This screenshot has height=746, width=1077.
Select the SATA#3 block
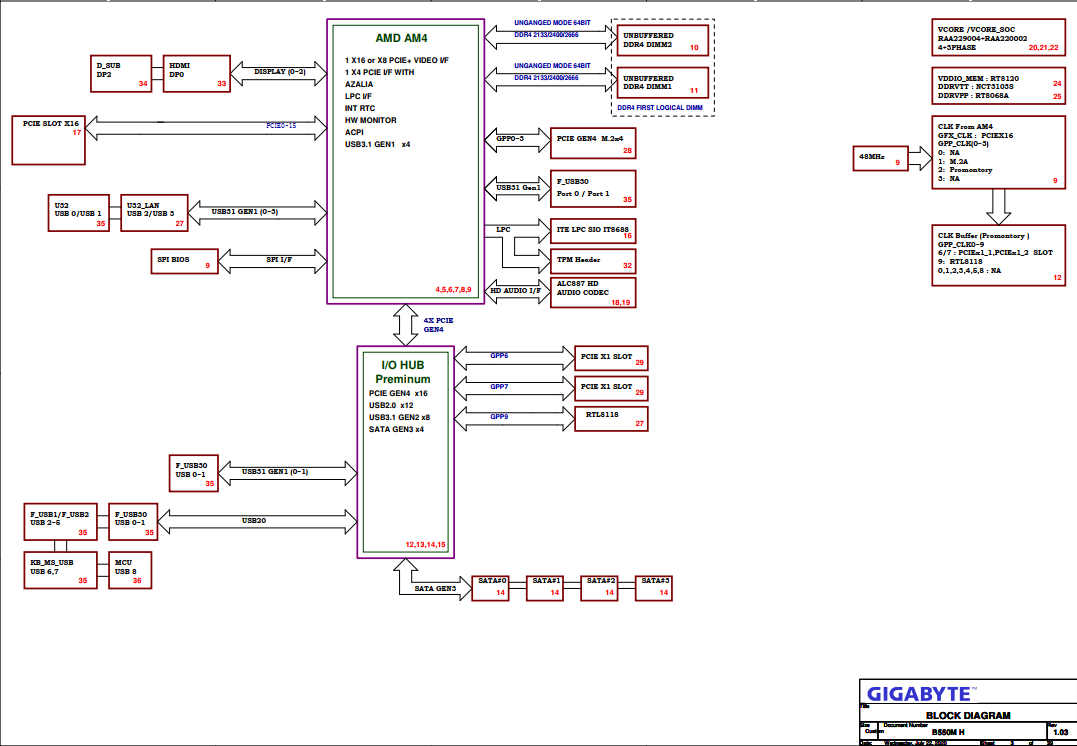tap(654, 588)
